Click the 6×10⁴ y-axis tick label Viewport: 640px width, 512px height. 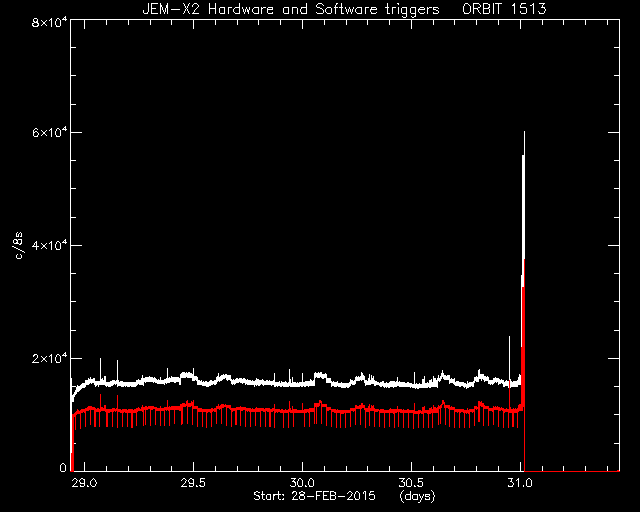(49, 133)
